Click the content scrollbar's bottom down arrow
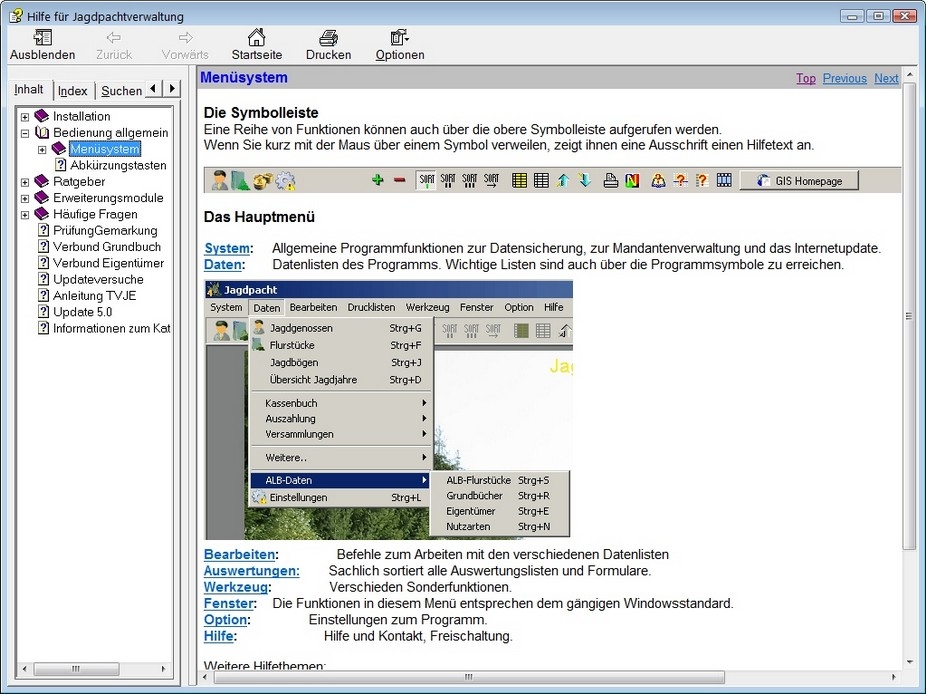This screenshot has width=926, height=694. point(909,663)
